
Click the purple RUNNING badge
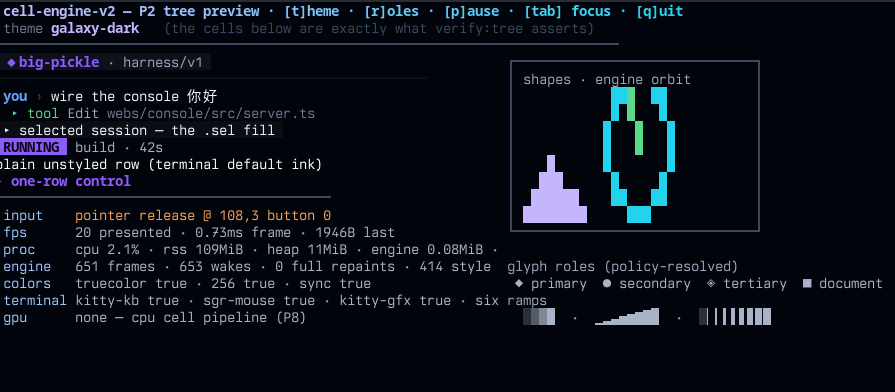pyautogui.click(x=33, y=148)
